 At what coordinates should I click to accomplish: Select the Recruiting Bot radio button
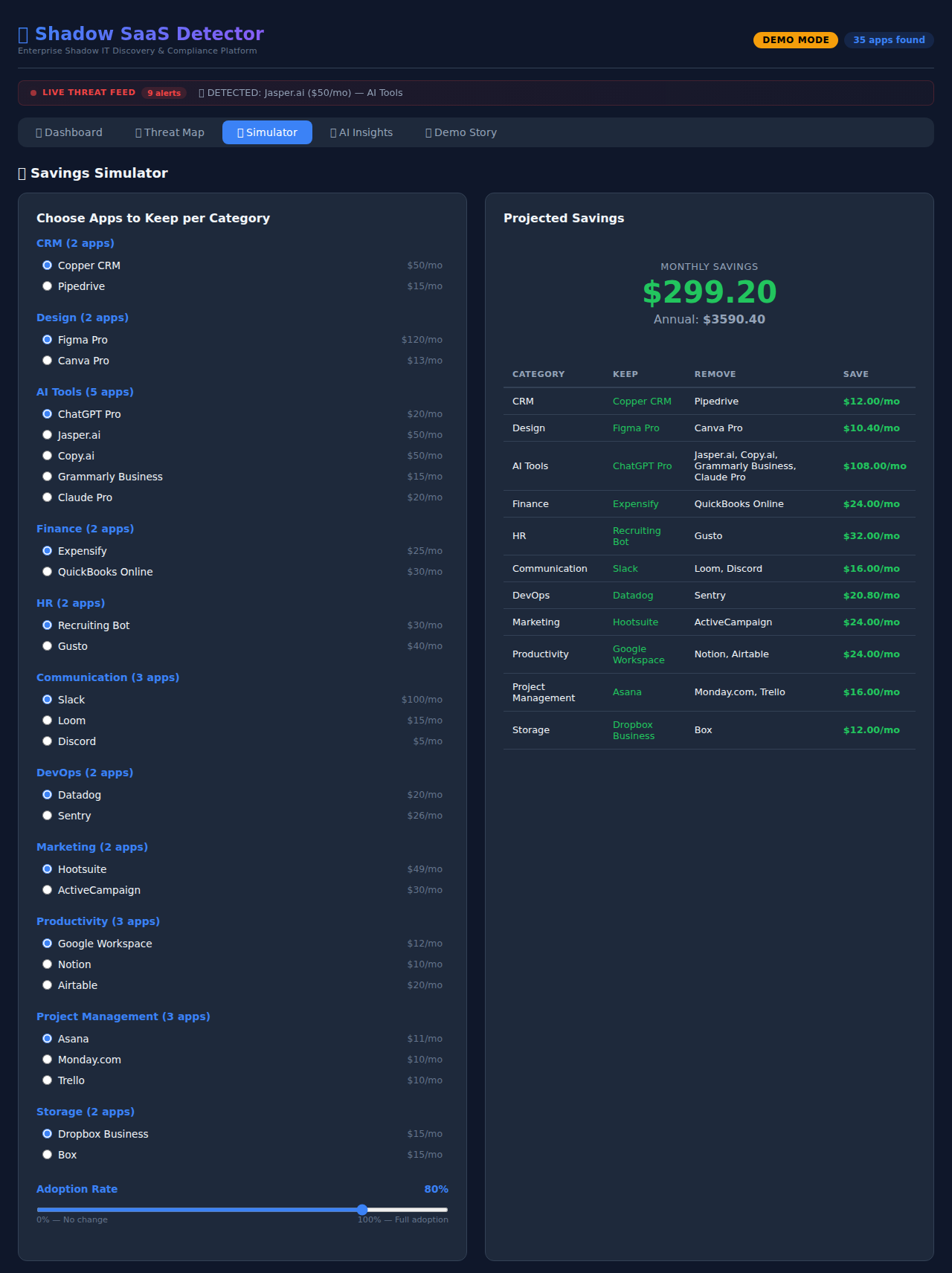pyautogui.click(x=47, y=625)
